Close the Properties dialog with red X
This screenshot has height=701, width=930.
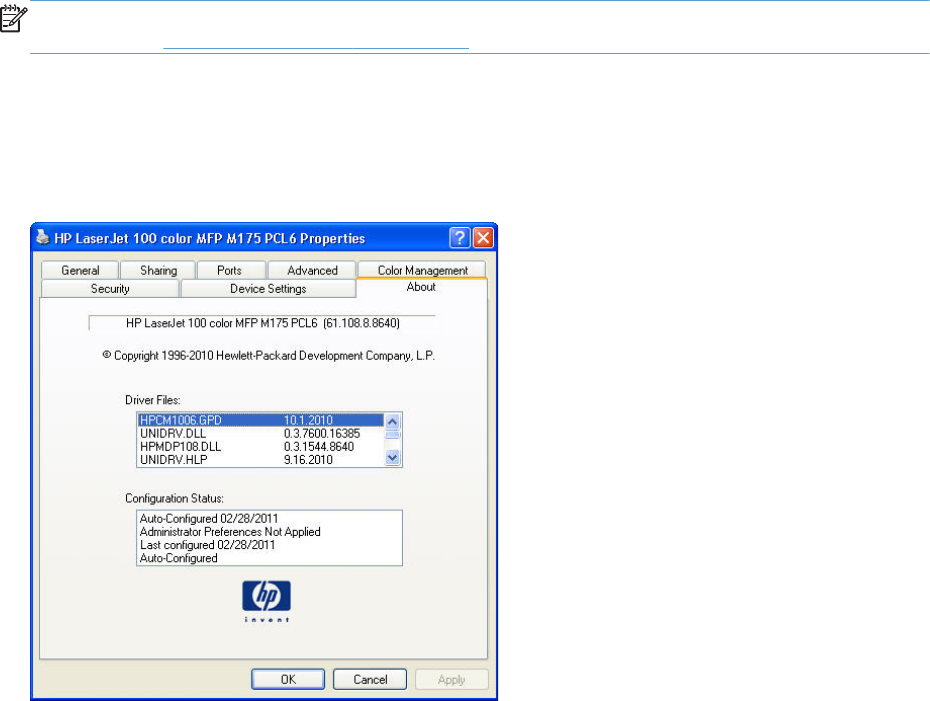[483, 238]
